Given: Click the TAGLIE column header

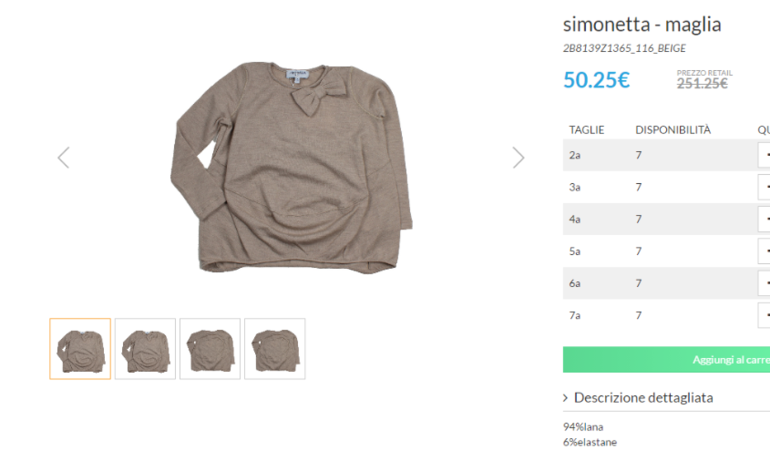Looking at the screenshot, I should tap(587, 130).
